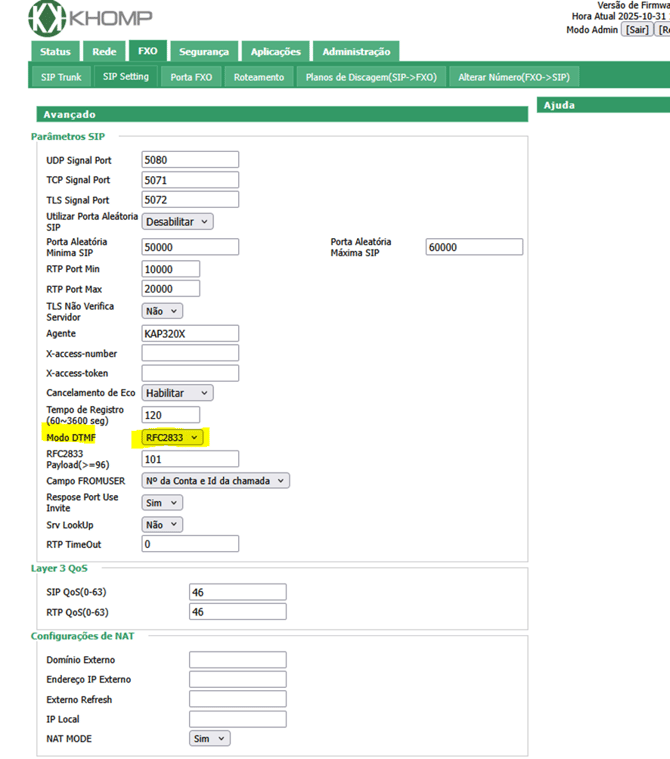Click the UDP Signal Port field
Image resolution: width=670 pixels, height=759 pixels.
point(190,159)
